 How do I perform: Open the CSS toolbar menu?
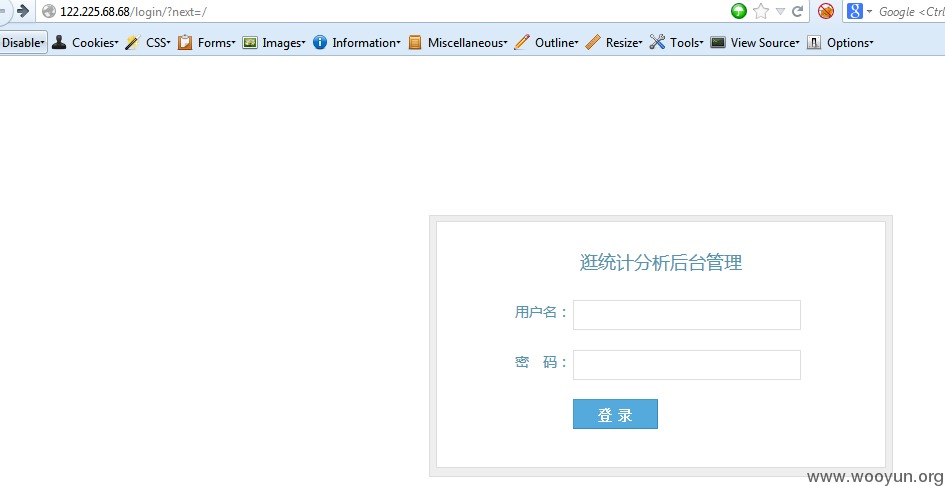click(158, 43)
